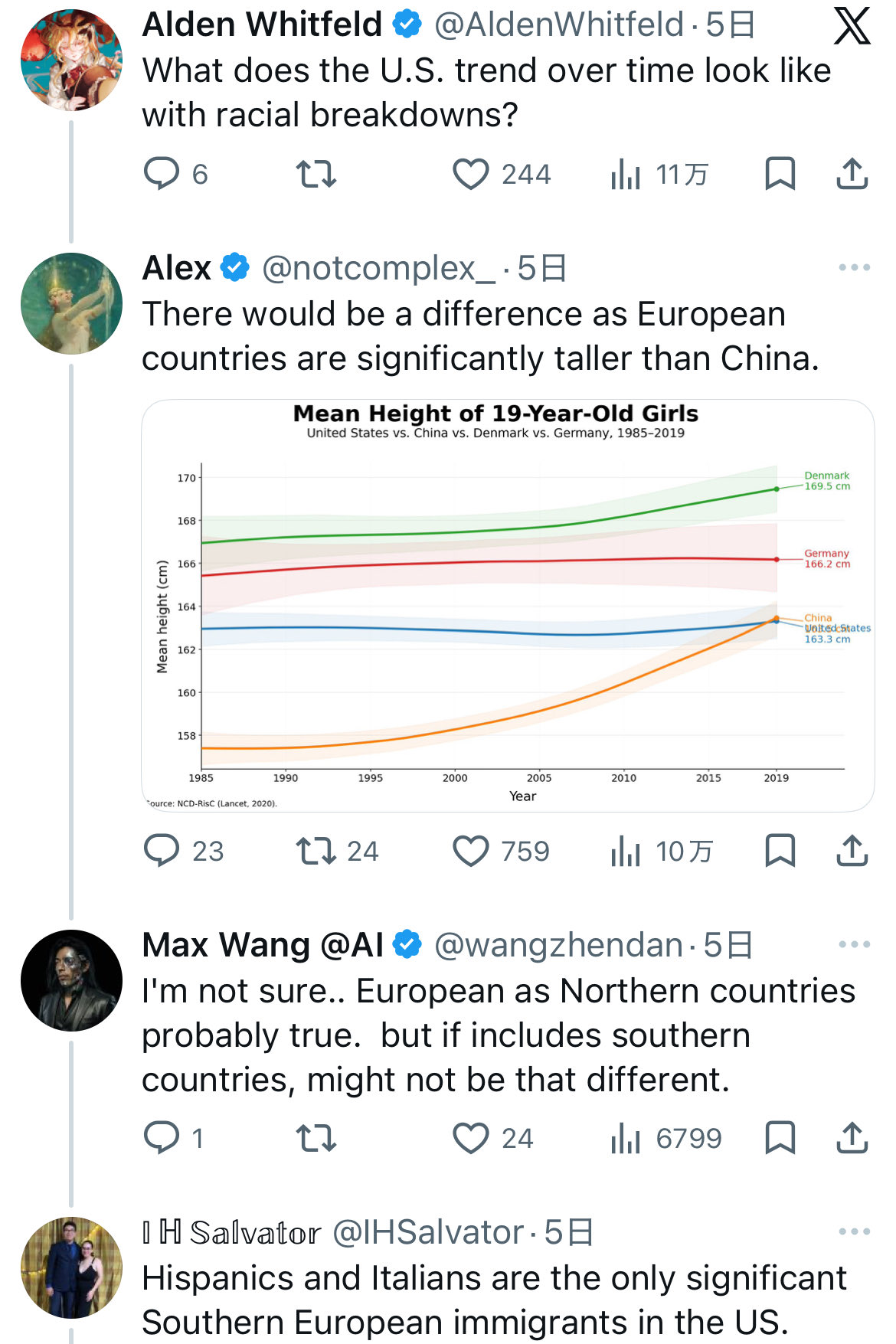The height and width of the screenshot is (1344, 896).
Task: Reply to Alex's tweet with 23 replies
Action: [162, 851]
